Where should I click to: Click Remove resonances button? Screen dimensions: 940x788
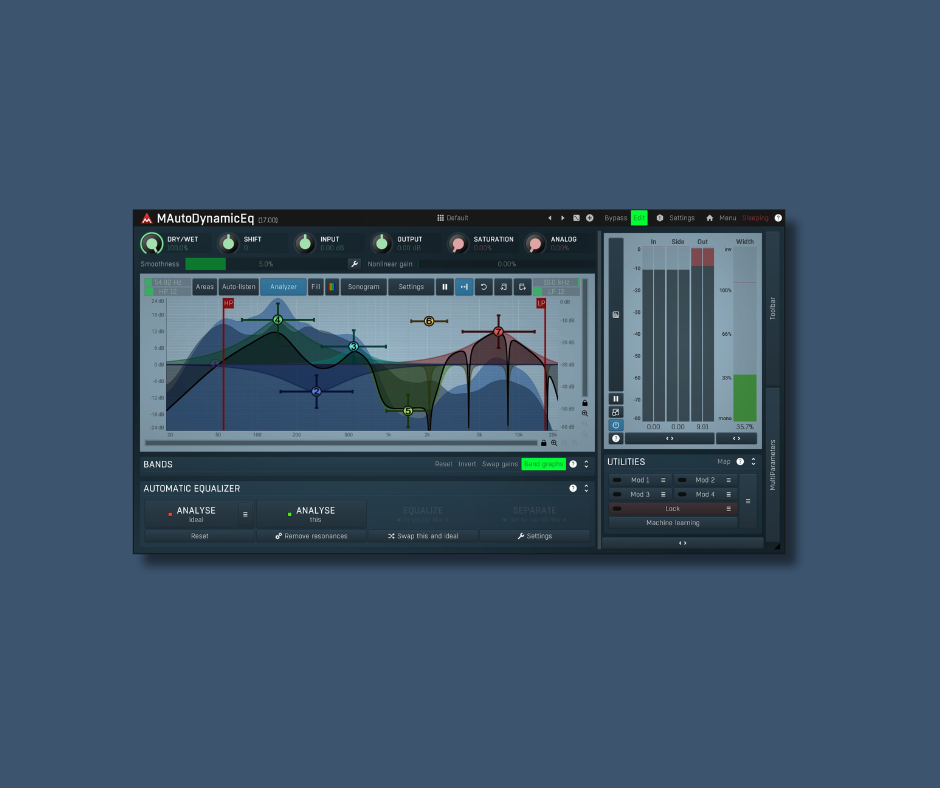pos(311,536)
